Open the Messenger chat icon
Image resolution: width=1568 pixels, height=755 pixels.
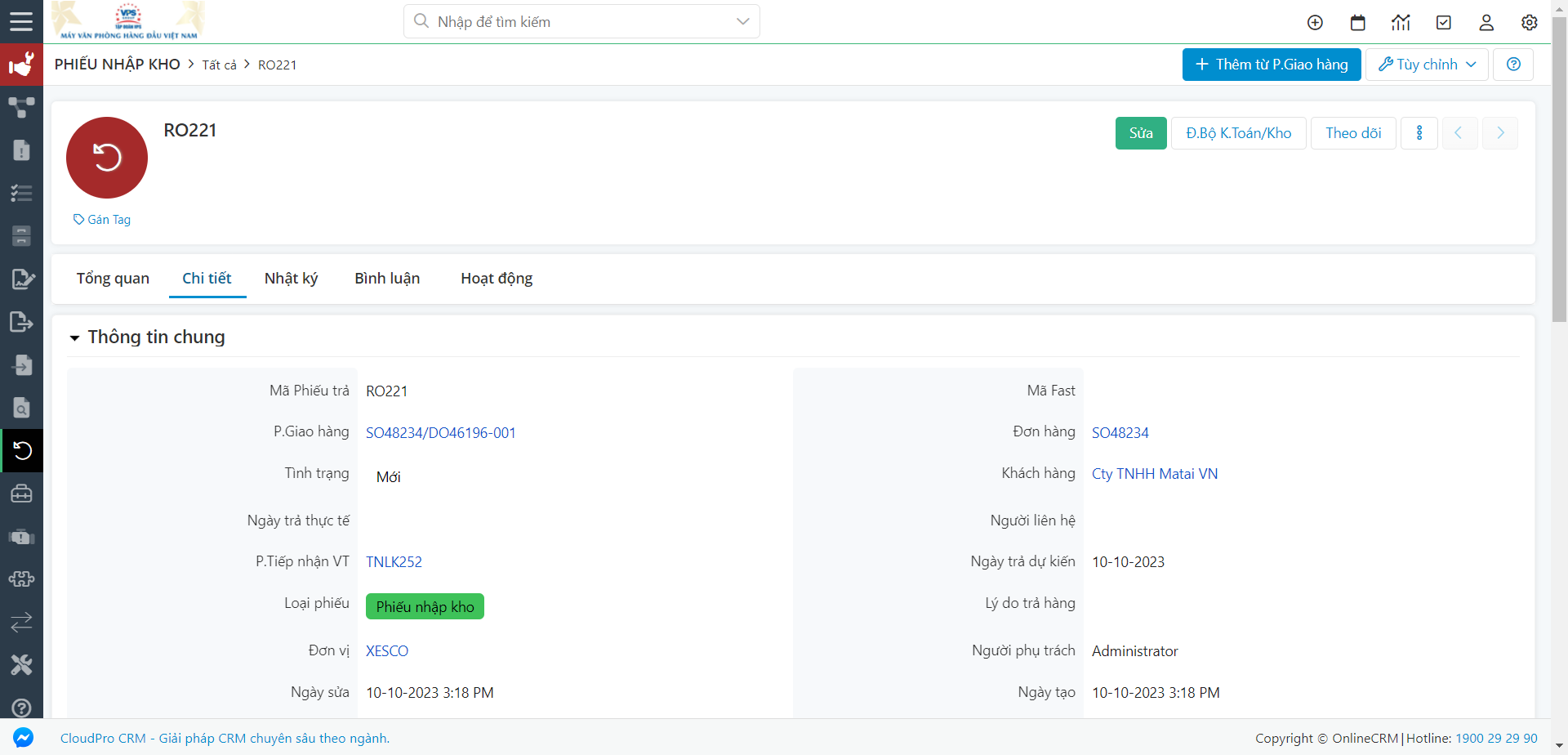pyautogui.click(x=23, y=738)
